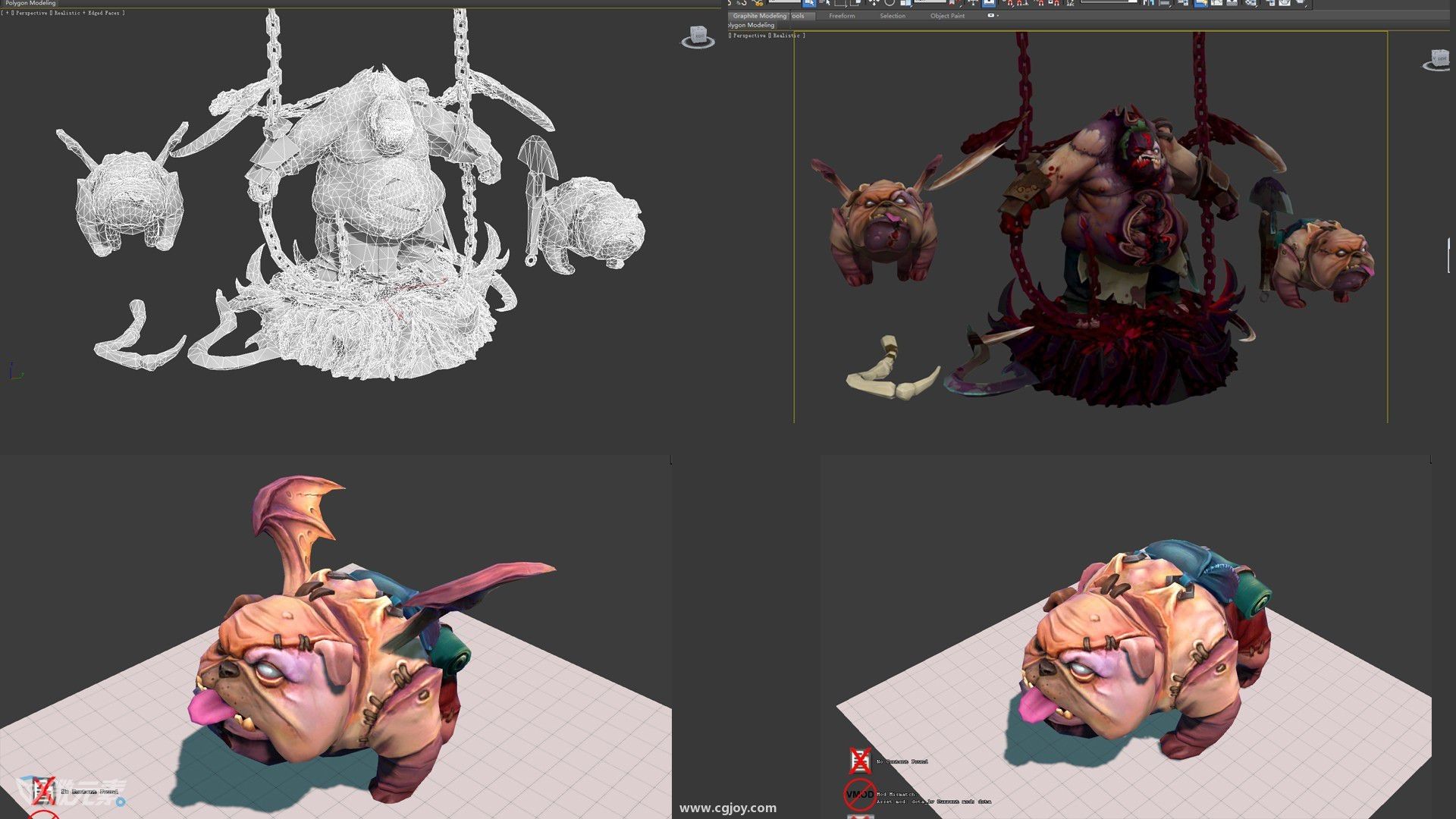The image size is (1456, 819).
Task: Switch to the Object Paint ribbon tab
Action: (947, 16)
